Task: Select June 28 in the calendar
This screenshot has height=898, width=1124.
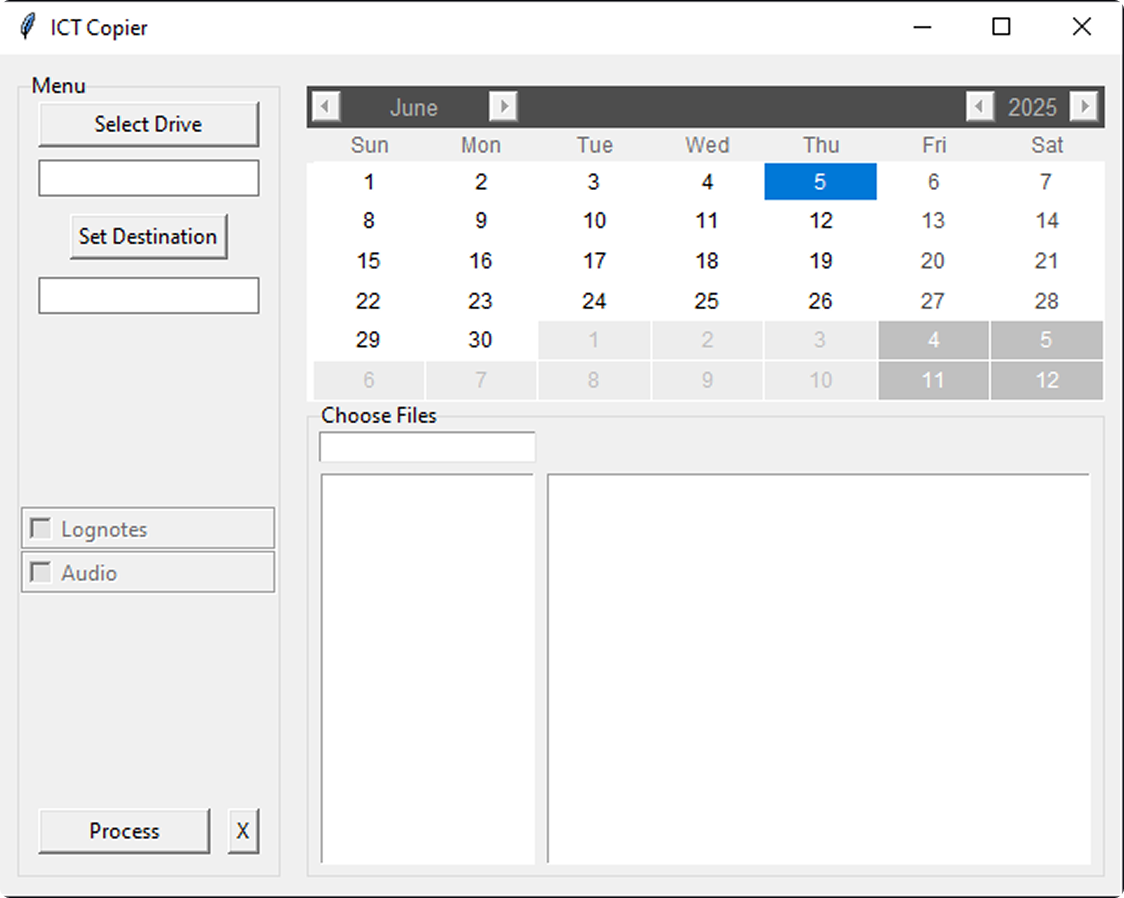Action: (x=1047, y=301)
